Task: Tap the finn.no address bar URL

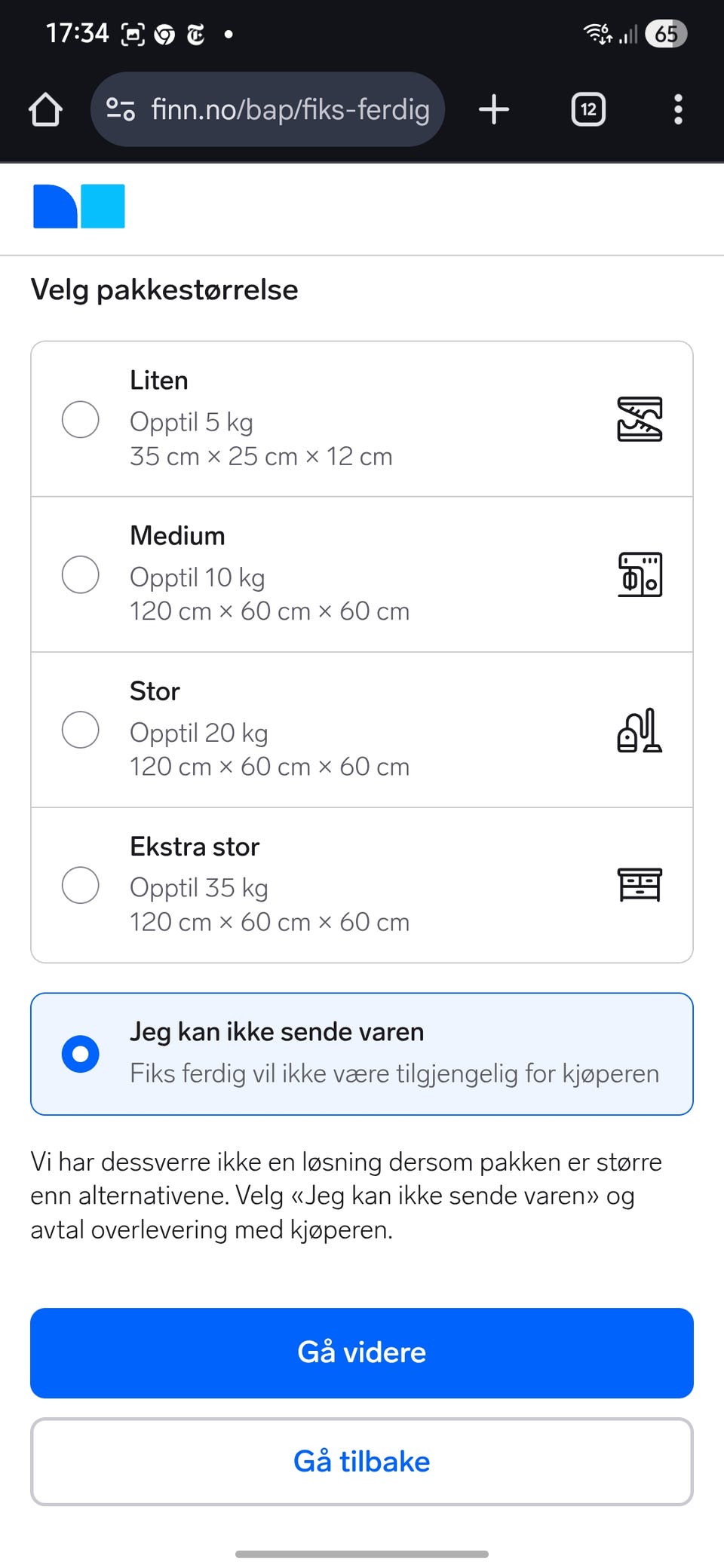Action: point(290,109)
